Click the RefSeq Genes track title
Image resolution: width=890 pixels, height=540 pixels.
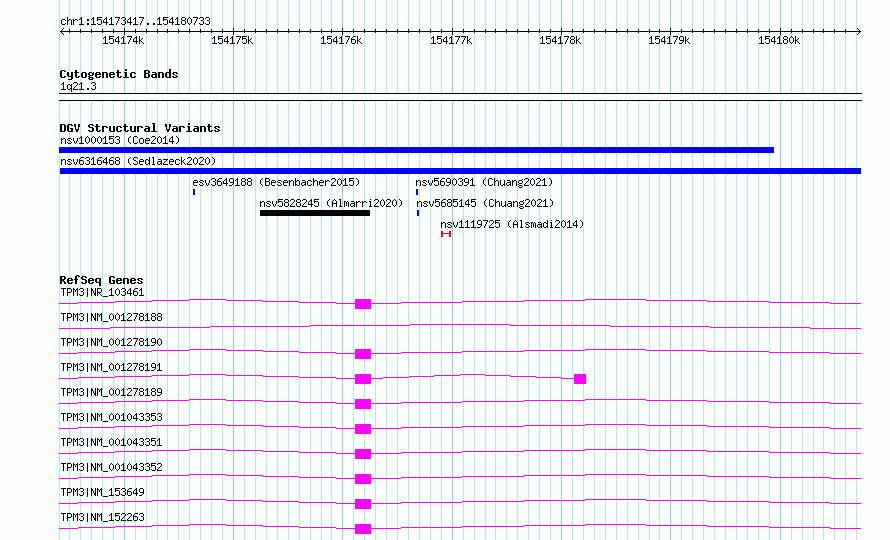[101, 280]
